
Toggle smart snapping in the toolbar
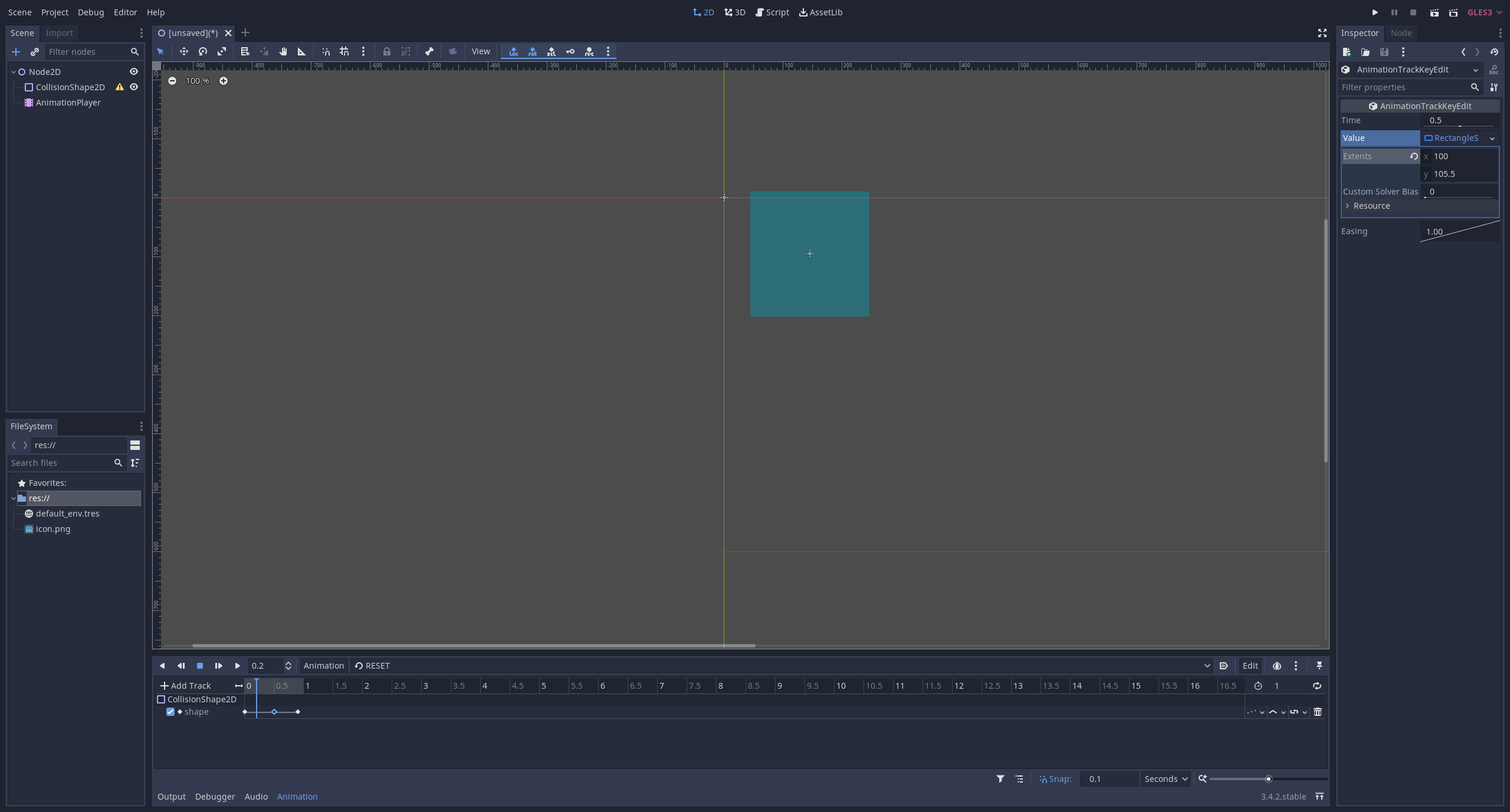coord(326,51)
